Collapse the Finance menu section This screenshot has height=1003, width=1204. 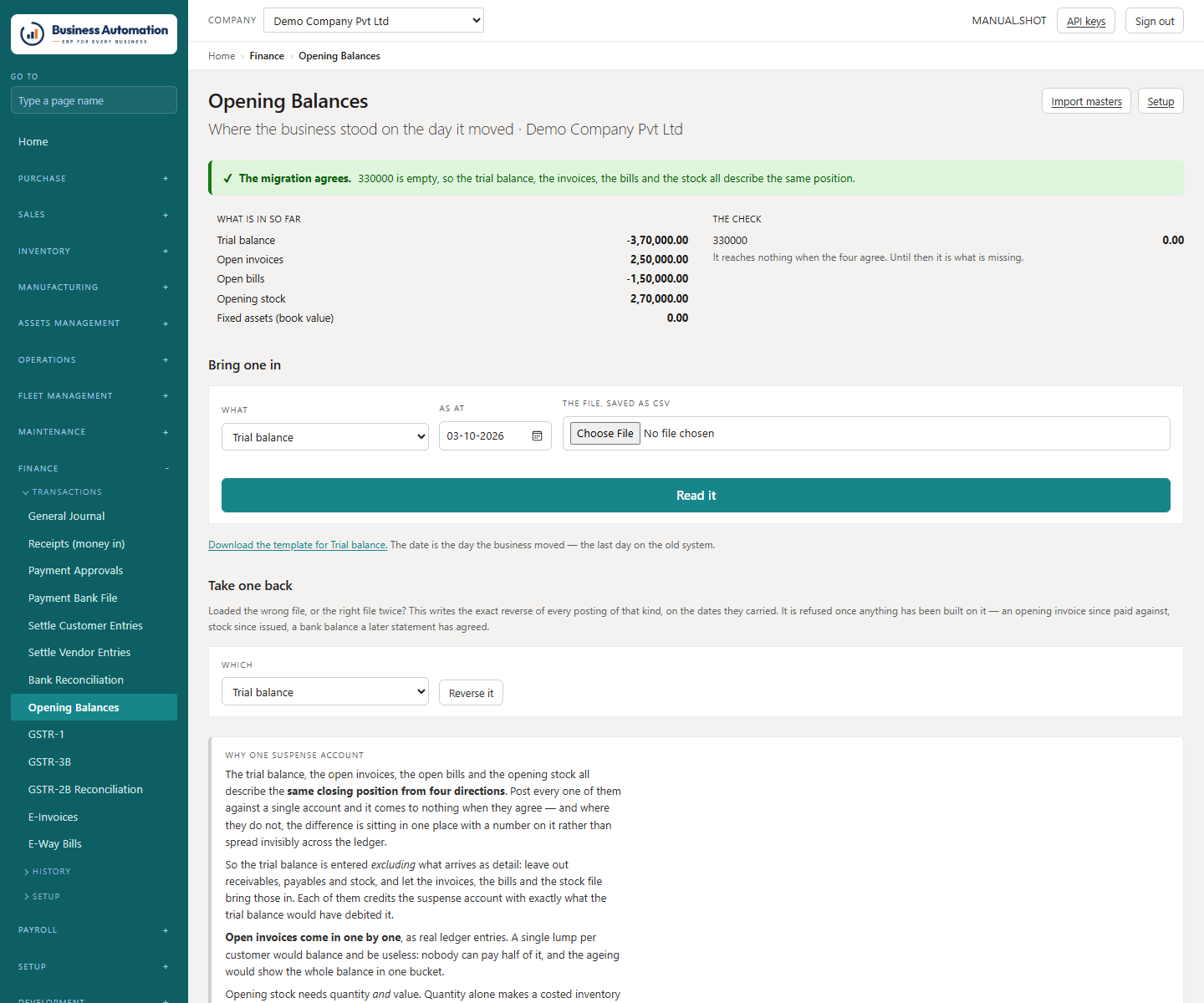click(94, 469)
